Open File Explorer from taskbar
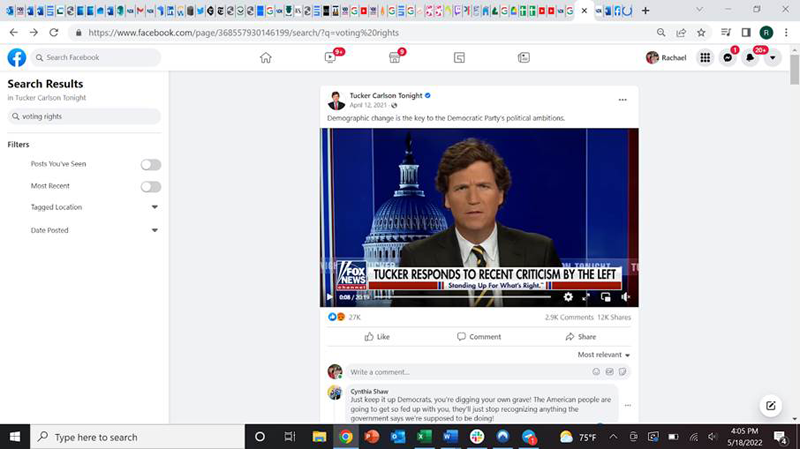The width and height of the screenshot is (800, 449). (x=319, y=437)
